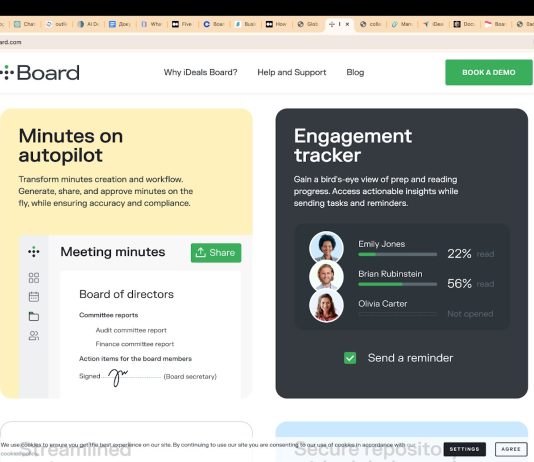The width and height of the screenshot is (534, 462).
Task: Select the people icon in minutes sidebar
Action: tap(34, 336)
